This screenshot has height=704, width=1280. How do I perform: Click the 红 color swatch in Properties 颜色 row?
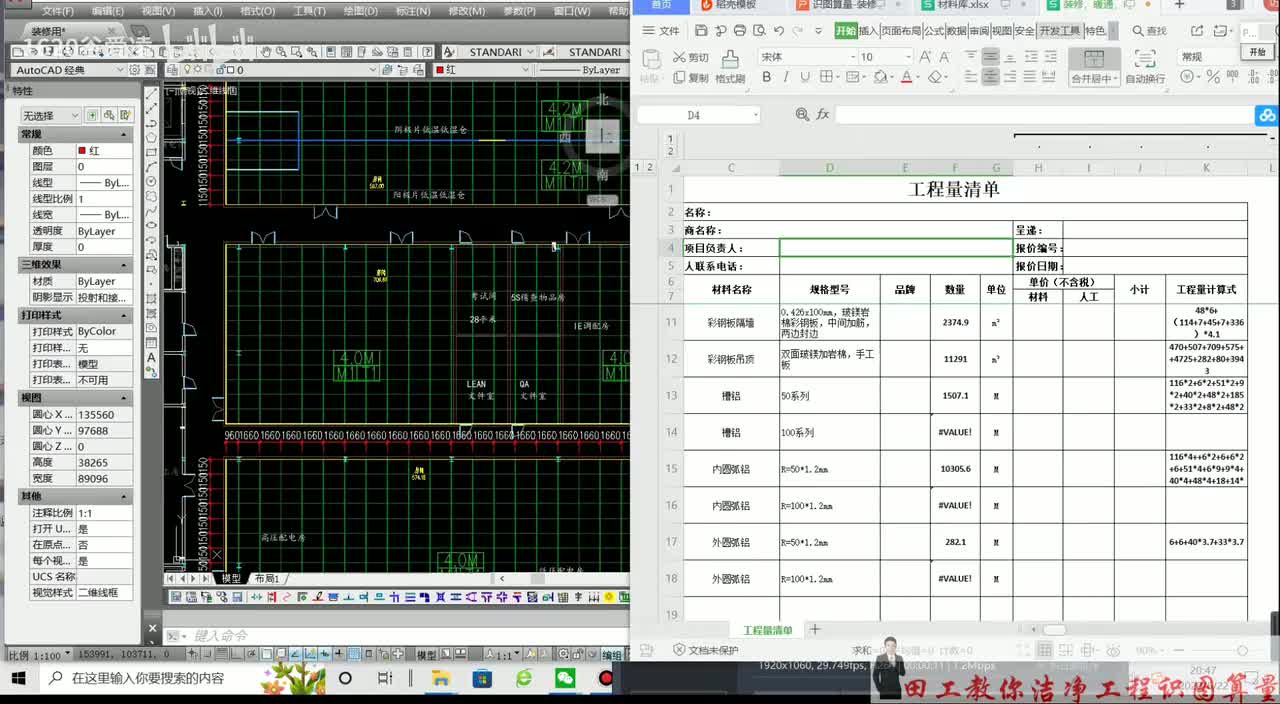83,151
